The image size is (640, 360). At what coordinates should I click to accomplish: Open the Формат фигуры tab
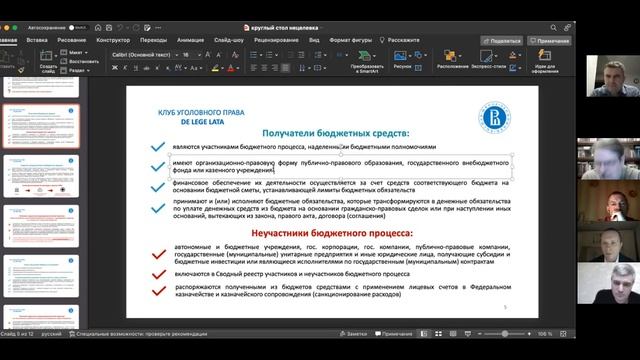click(x=350, y=40)
